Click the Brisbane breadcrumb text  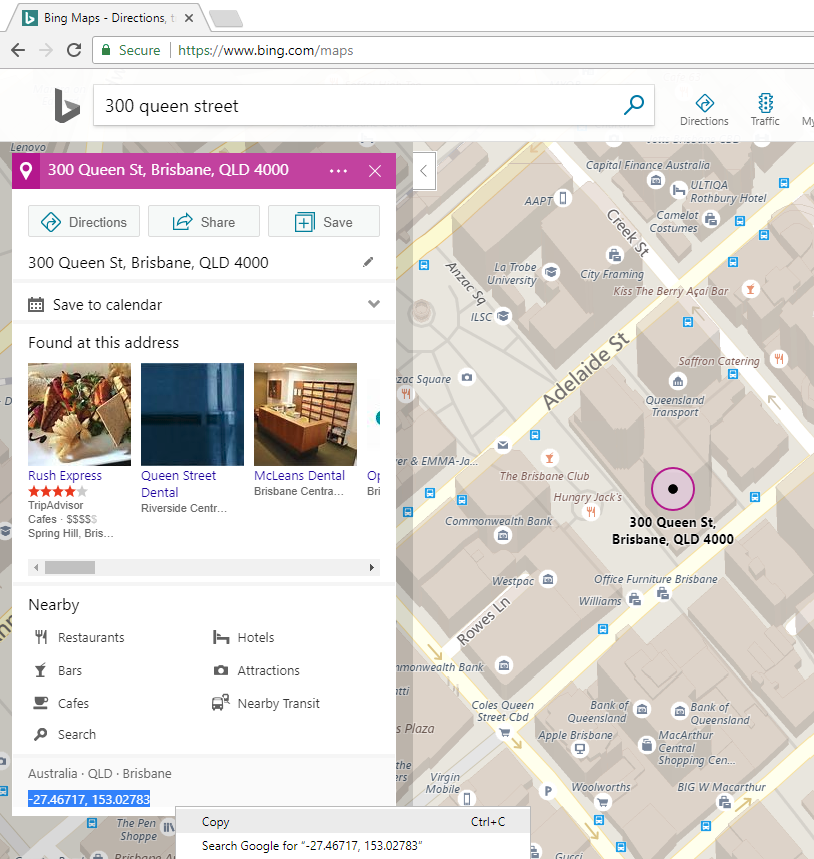(147, 774)
